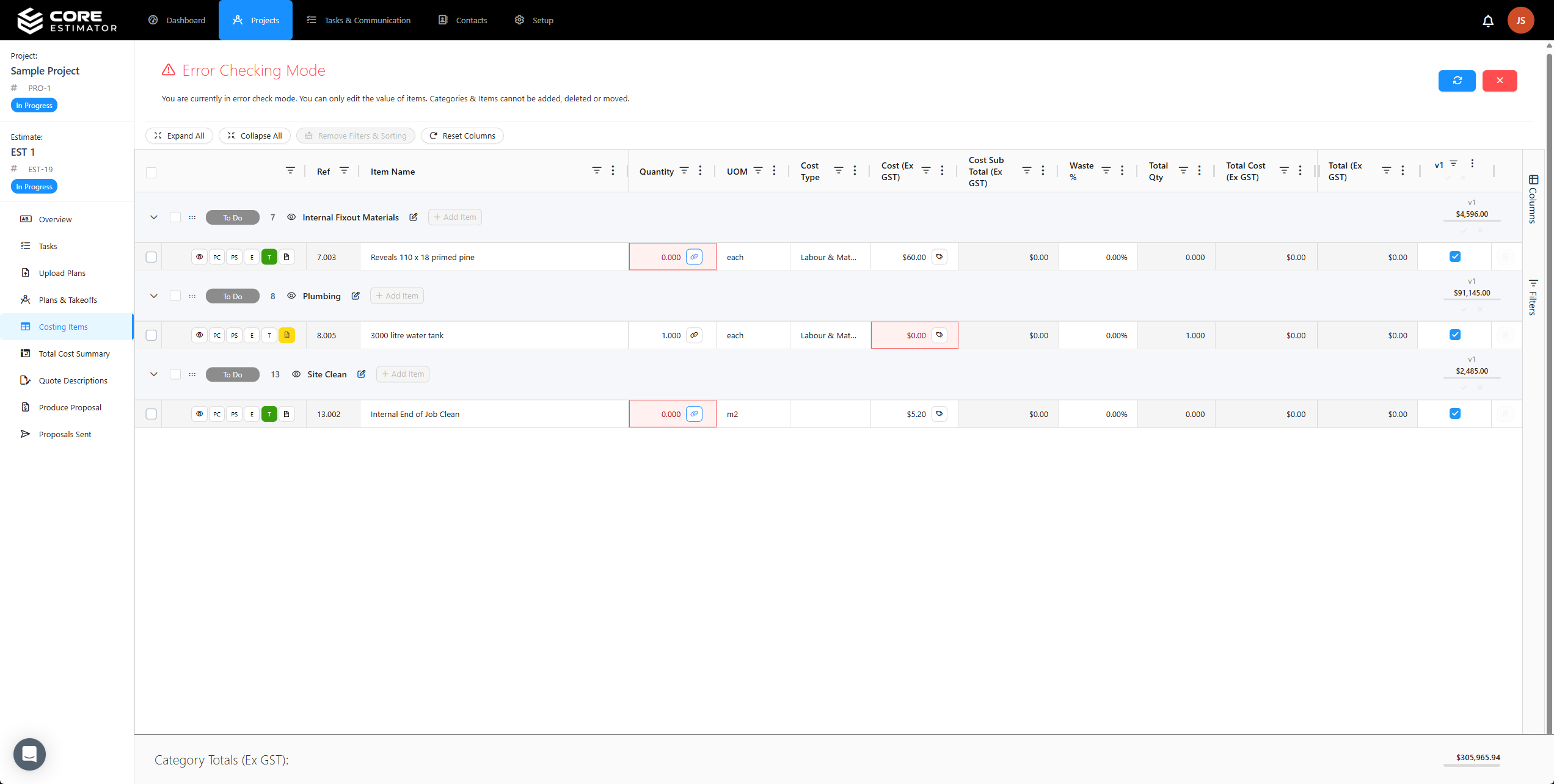This screenshot has height=784, width=1554.
Task: Collapse the Internal Fixout Materials category
Action: tap(153, 217)
